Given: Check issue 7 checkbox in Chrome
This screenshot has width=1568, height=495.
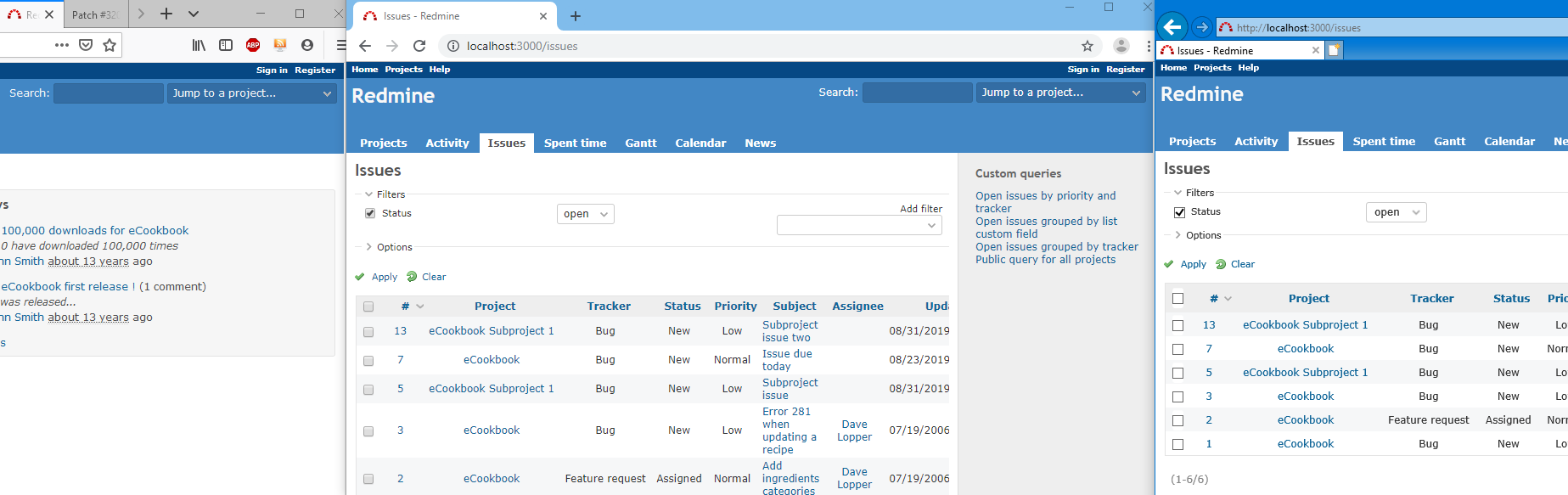Looking at the screenshot, I should (368, 361).
